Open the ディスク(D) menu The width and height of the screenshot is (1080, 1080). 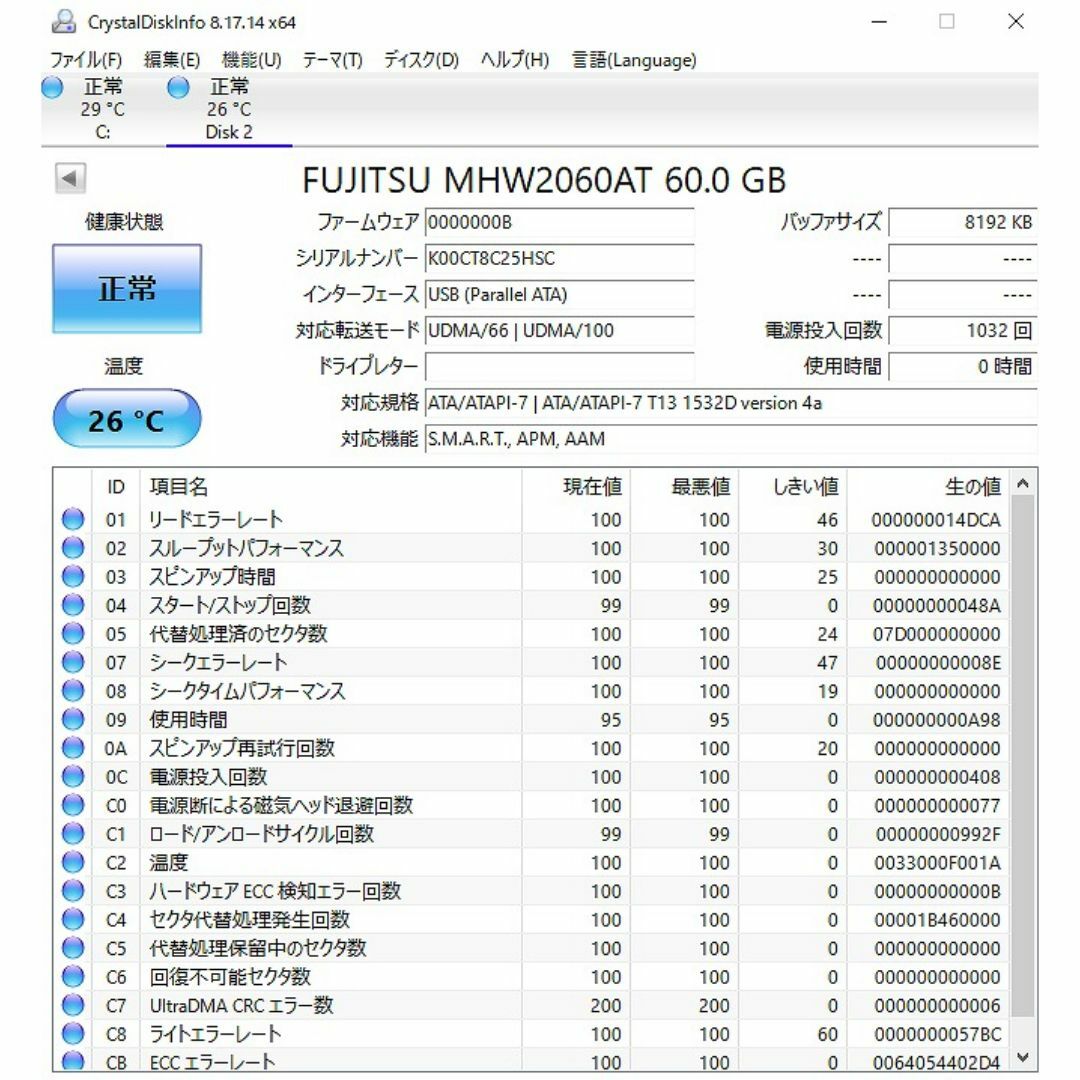[x=421, y=60]
